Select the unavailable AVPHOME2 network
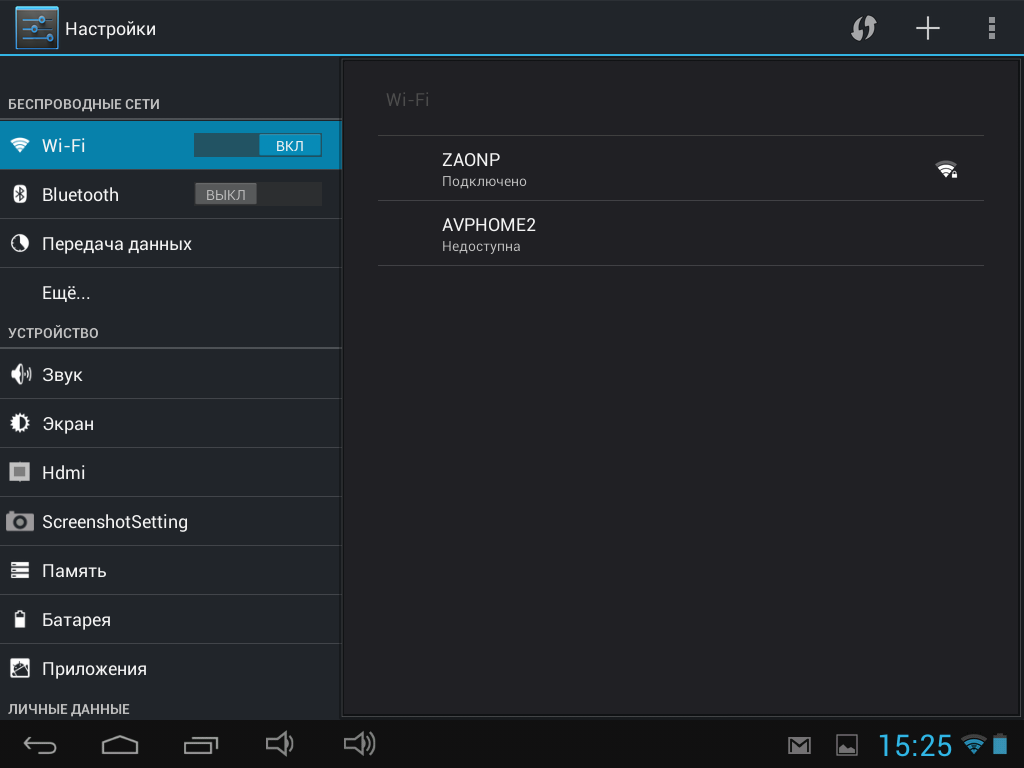This screenshot has width=1024, height=768. click(680, 233)
